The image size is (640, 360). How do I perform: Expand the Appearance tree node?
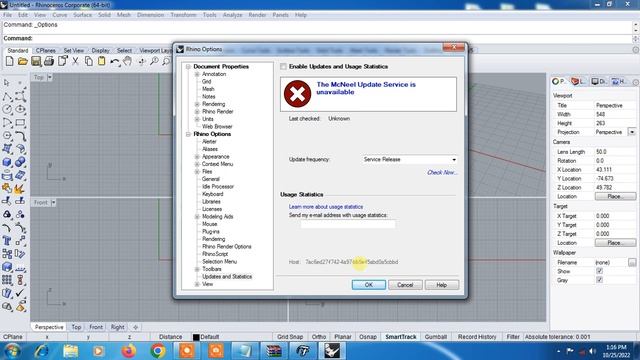coord(197,157)
